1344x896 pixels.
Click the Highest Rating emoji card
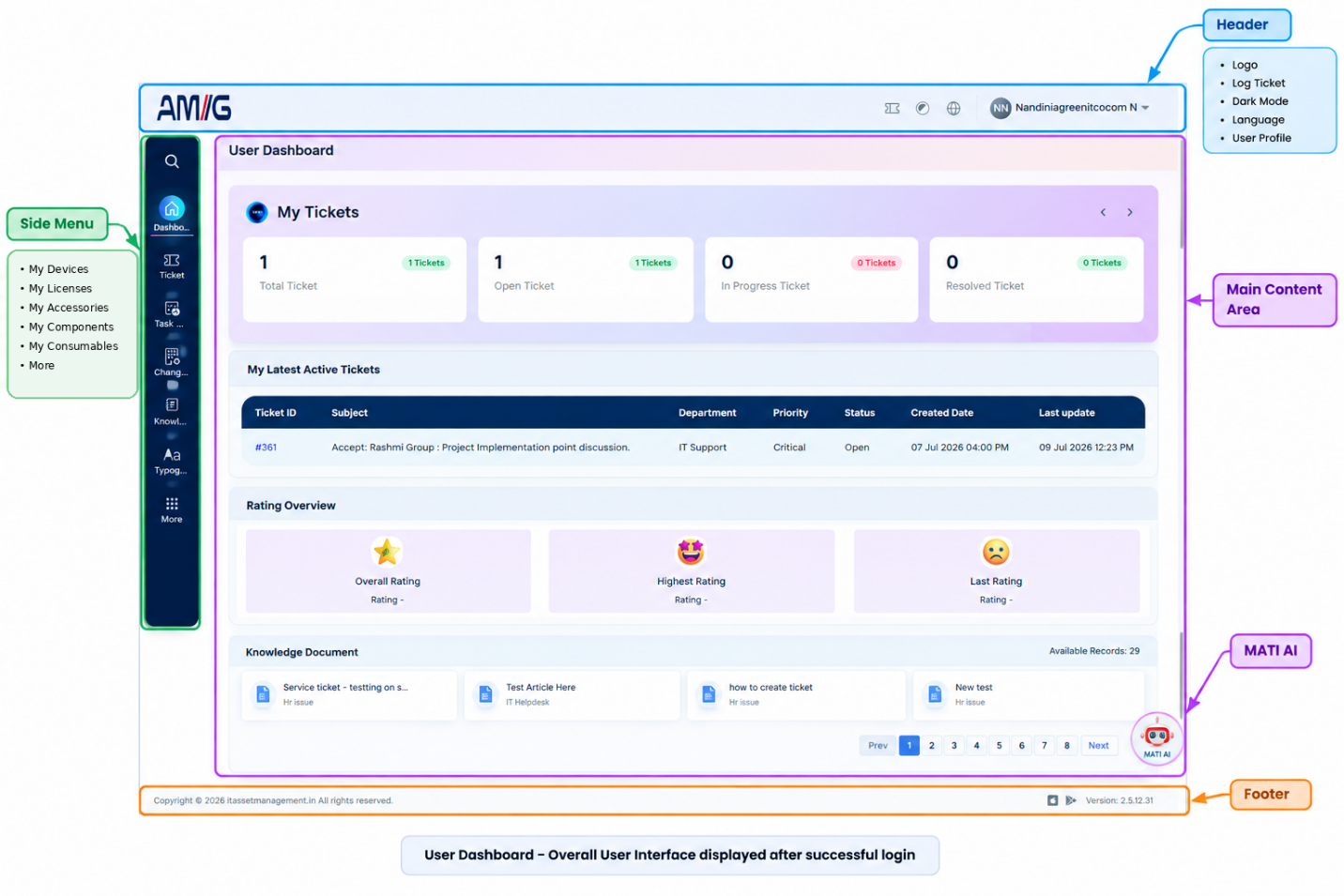[x=691, y=571]
